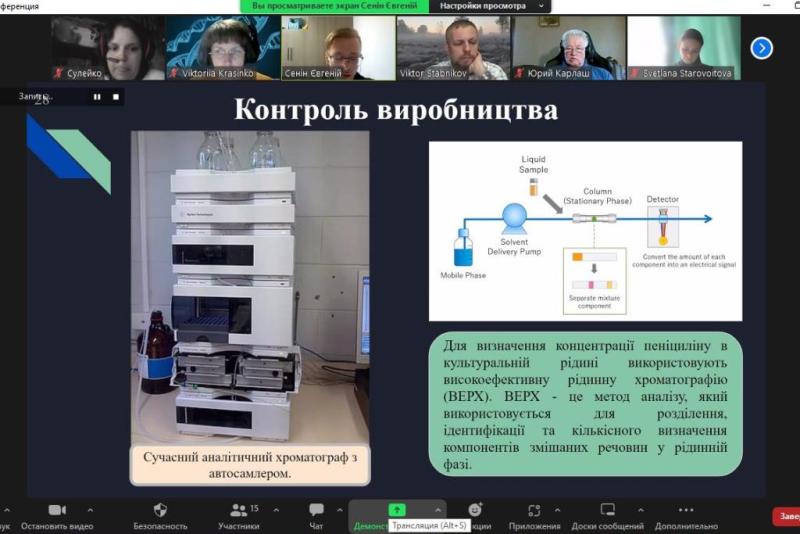Click the Detector label in diagram
Image resolution: width=800 pixels, height=534 pixels.
[x=663, y=199]
